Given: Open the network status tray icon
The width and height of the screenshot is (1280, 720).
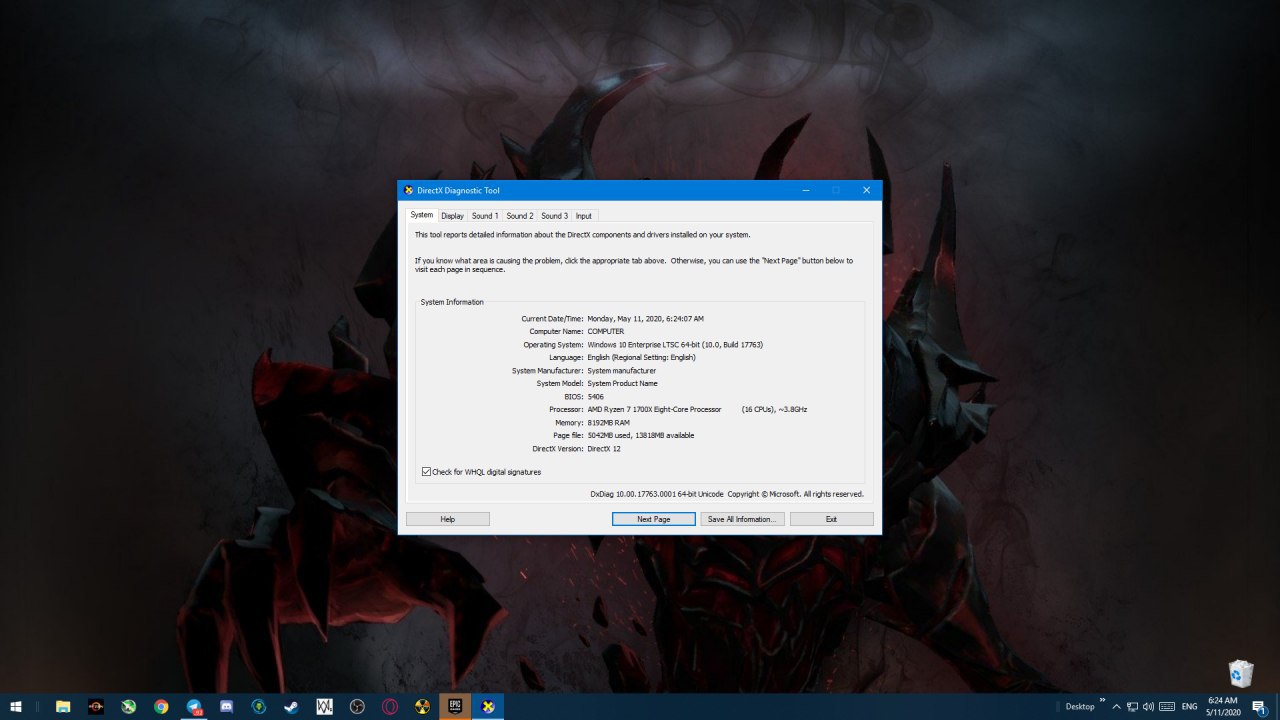Looking at the screenshot, I should (x=1132, y=706).
